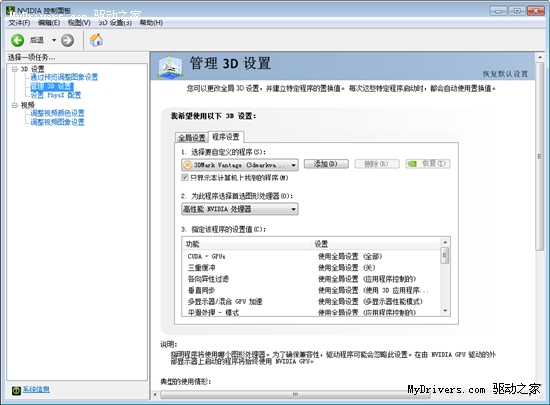Click the 删除 button

click(377, 164)
